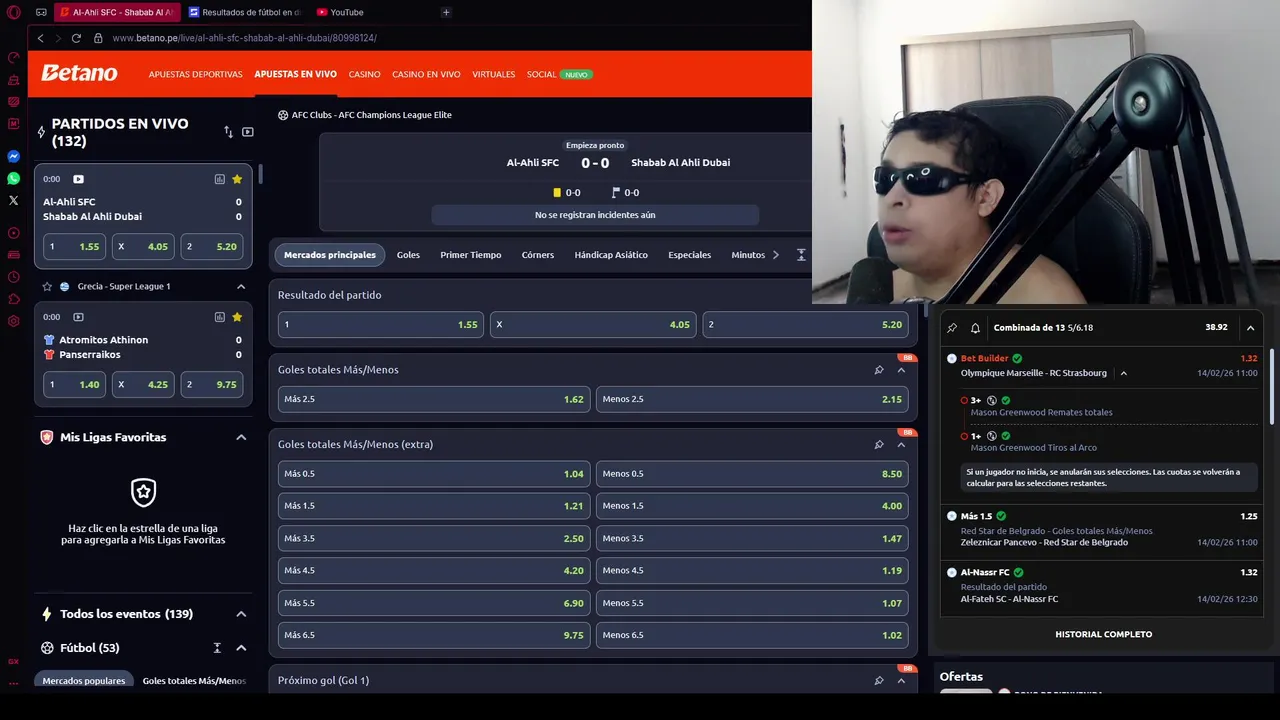Open history clock icon in Opera sidebar
The height and width of the screenshot is (720, 1280).
click(x=13, y=277)
